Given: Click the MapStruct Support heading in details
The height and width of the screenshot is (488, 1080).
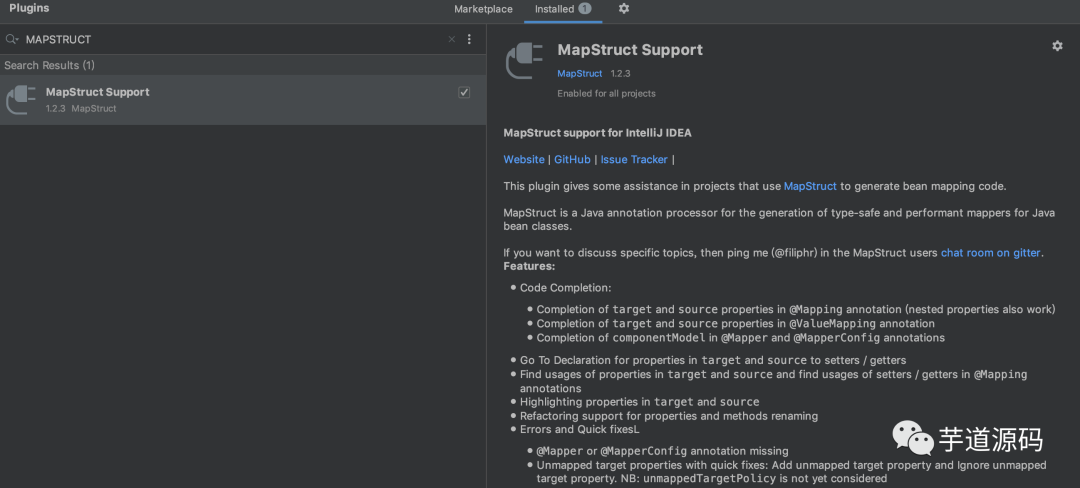Looking at the screenshot, I should click(x=630, y=50).
